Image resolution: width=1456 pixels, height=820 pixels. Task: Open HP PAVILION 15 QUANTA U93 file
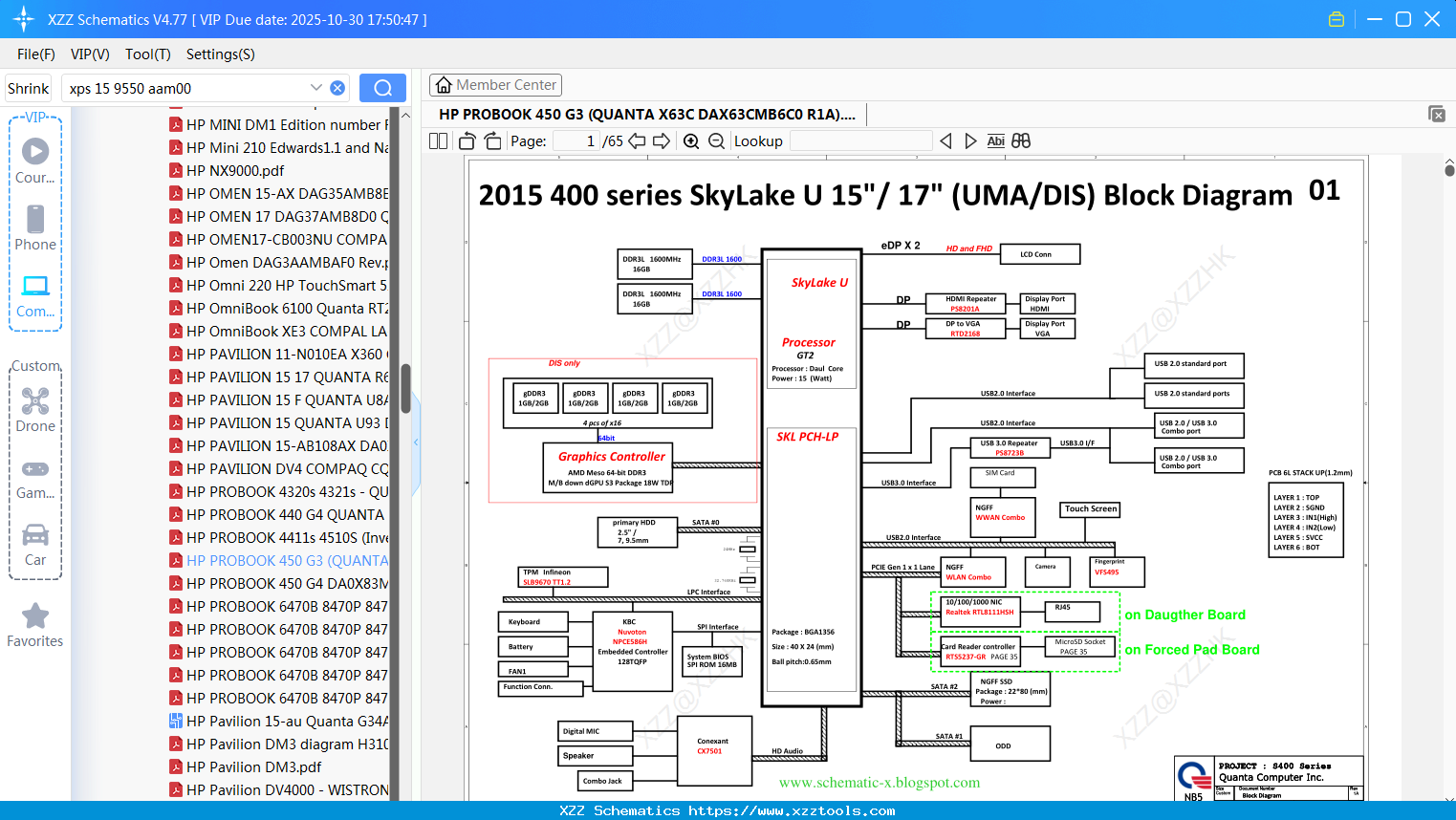(279, 422)
